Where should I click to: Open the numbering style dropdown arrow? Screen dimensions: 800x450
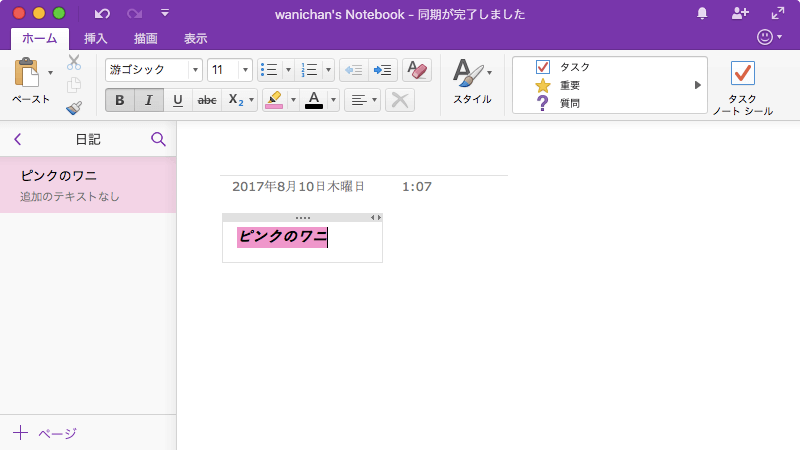click(x=328, y=70)
